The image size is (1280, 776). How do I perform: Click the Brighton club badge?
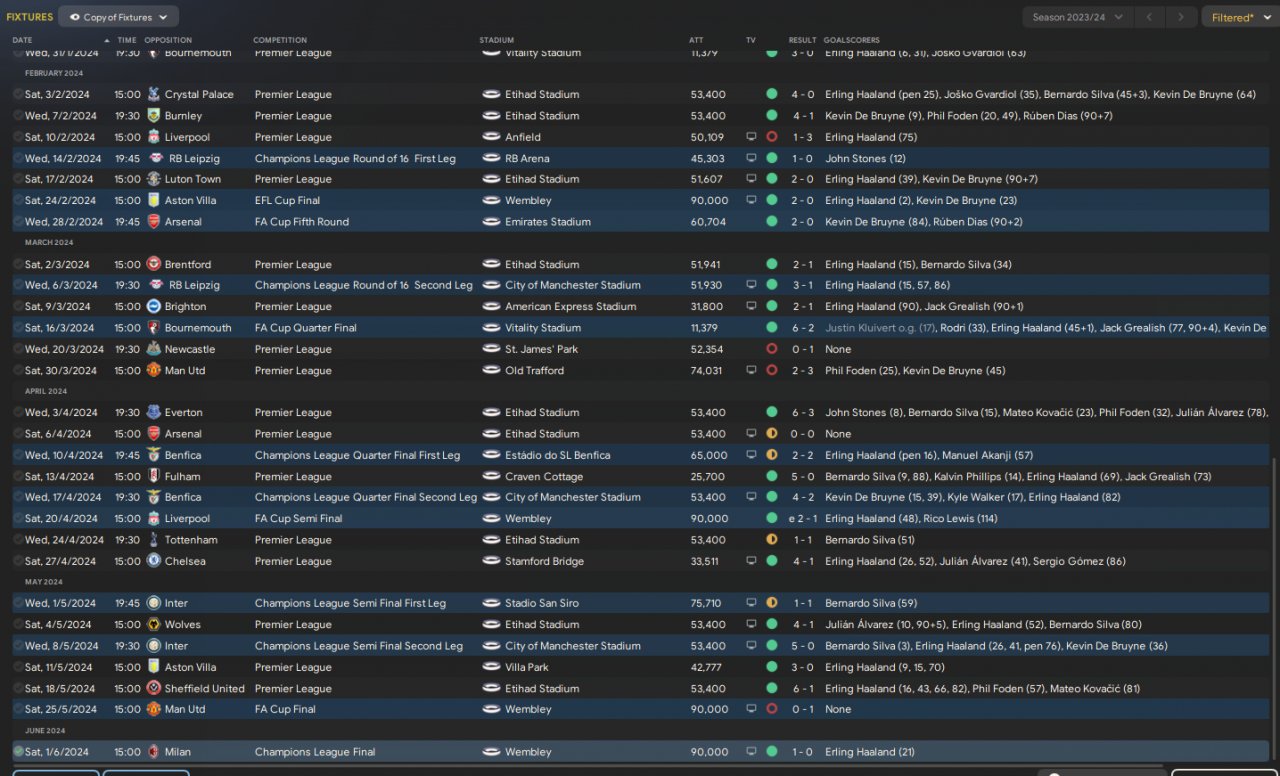point(153,307)
